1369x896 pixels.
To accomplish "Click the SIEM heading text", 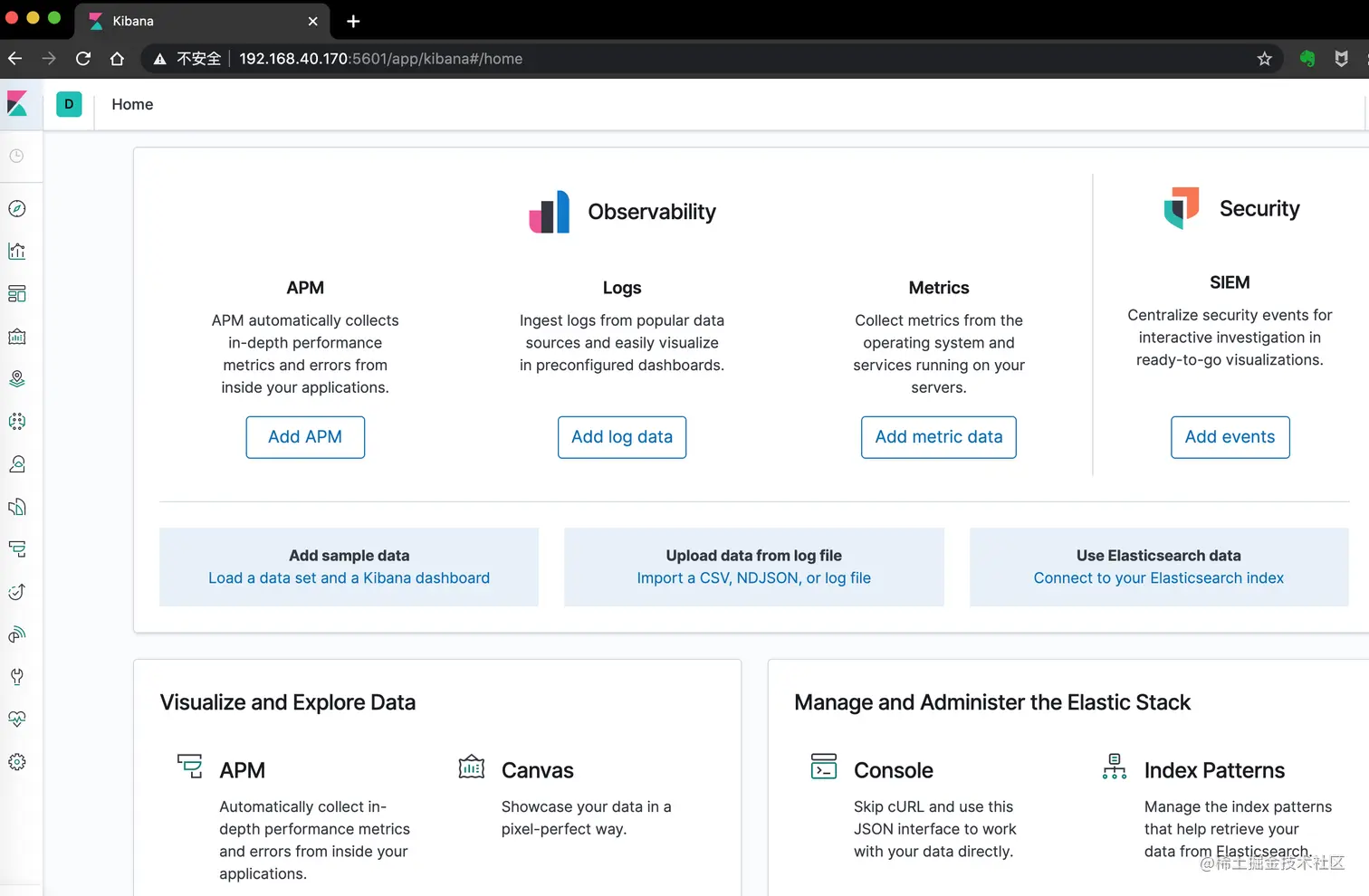I will click(1230, 282).
